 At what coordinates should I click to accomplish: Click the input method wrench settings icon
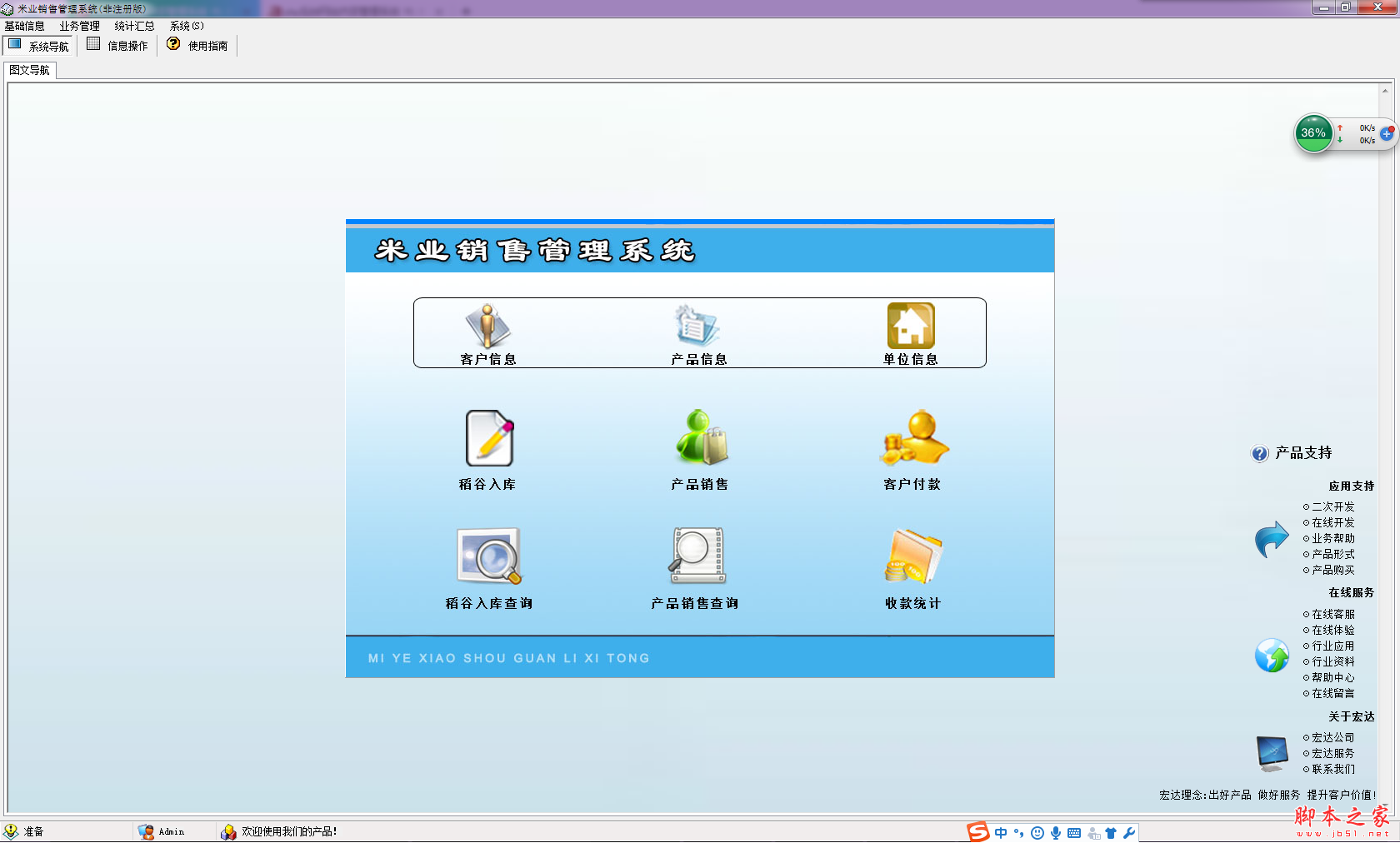[x=1129, y=833]
